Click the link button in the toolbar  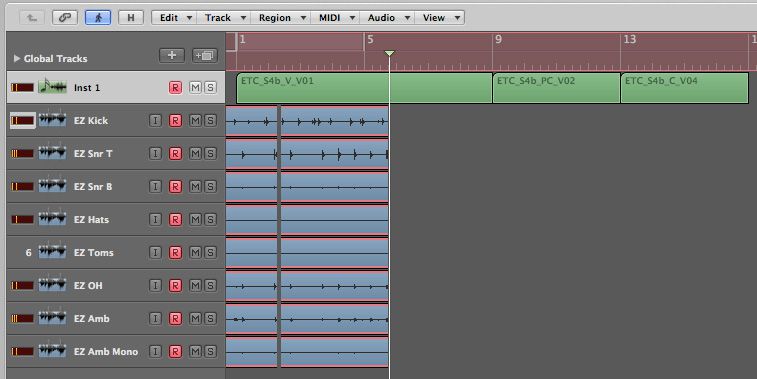click(65, 18)
